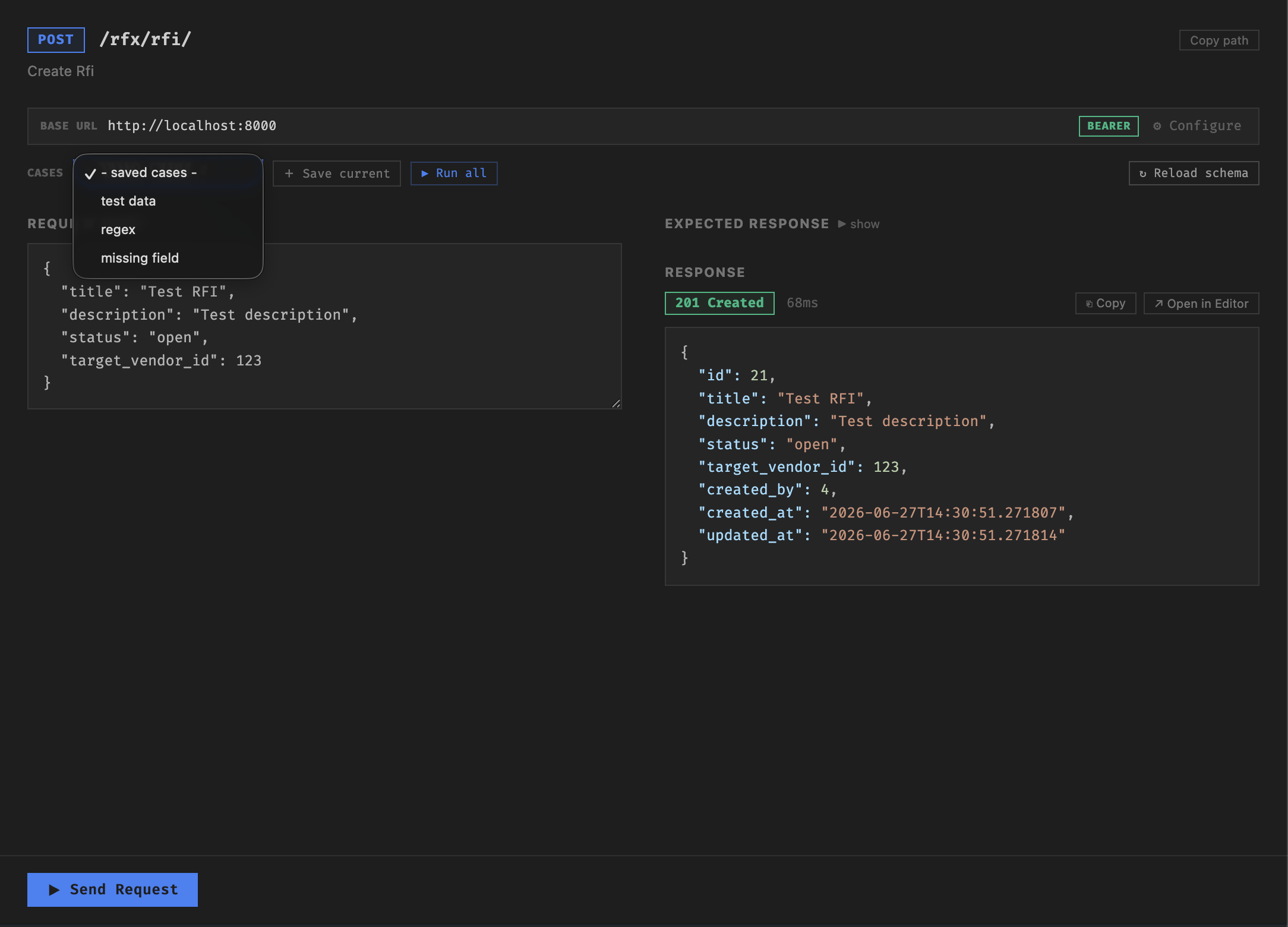Click the "created_at" response line
This screenshot has width=1288, height=927.
pyautogui.click(x=886, y=512)
